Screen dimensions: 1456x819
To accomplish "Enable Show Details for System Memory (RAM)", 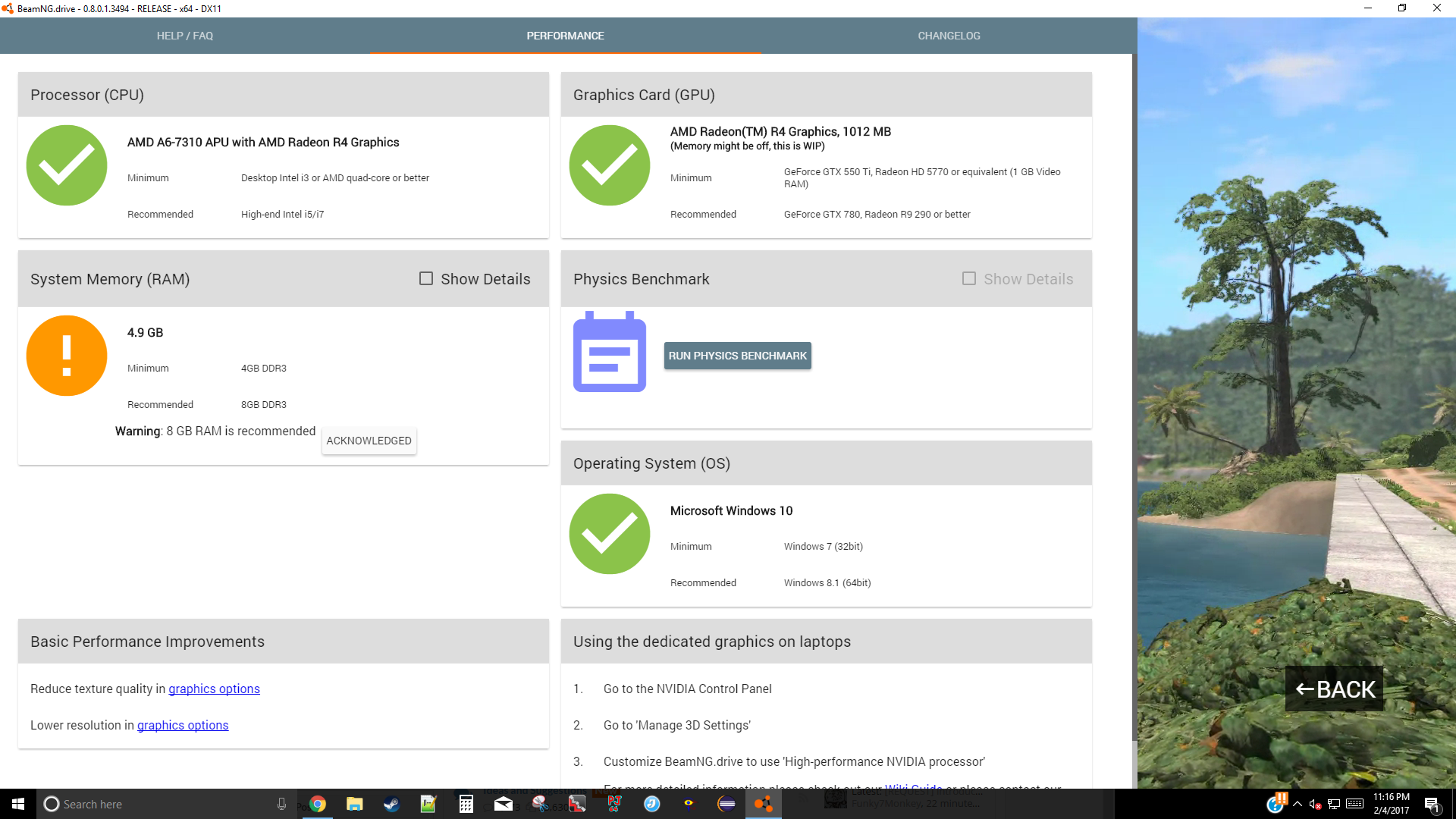I will click(426, 278).
